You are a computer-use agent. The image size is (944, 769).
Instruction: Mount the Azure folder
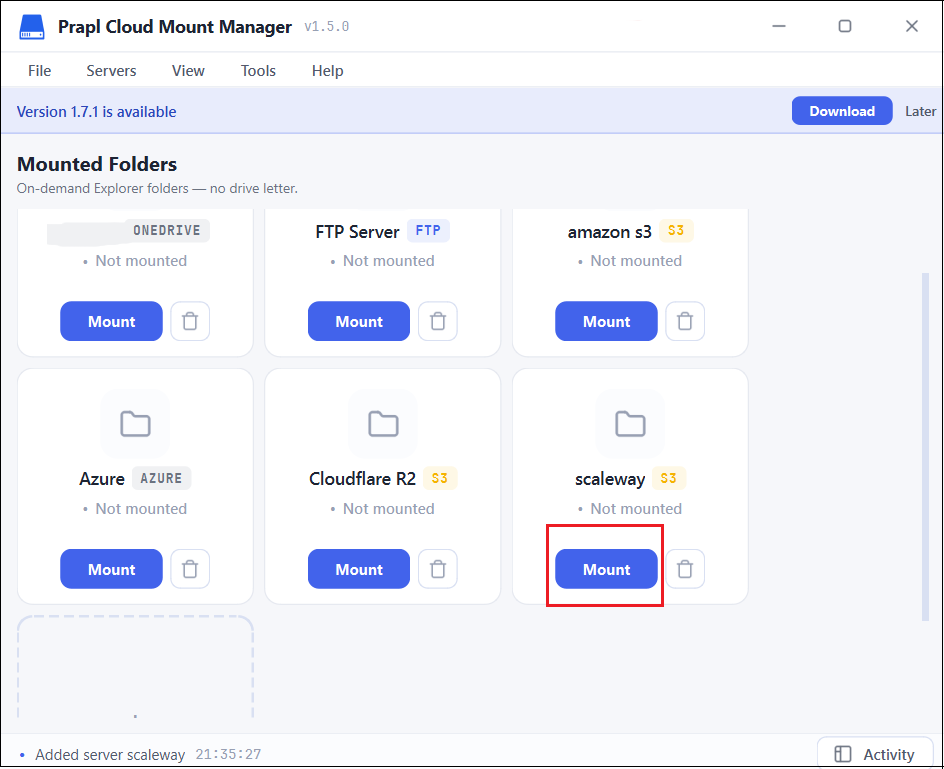tap(111, 568)
